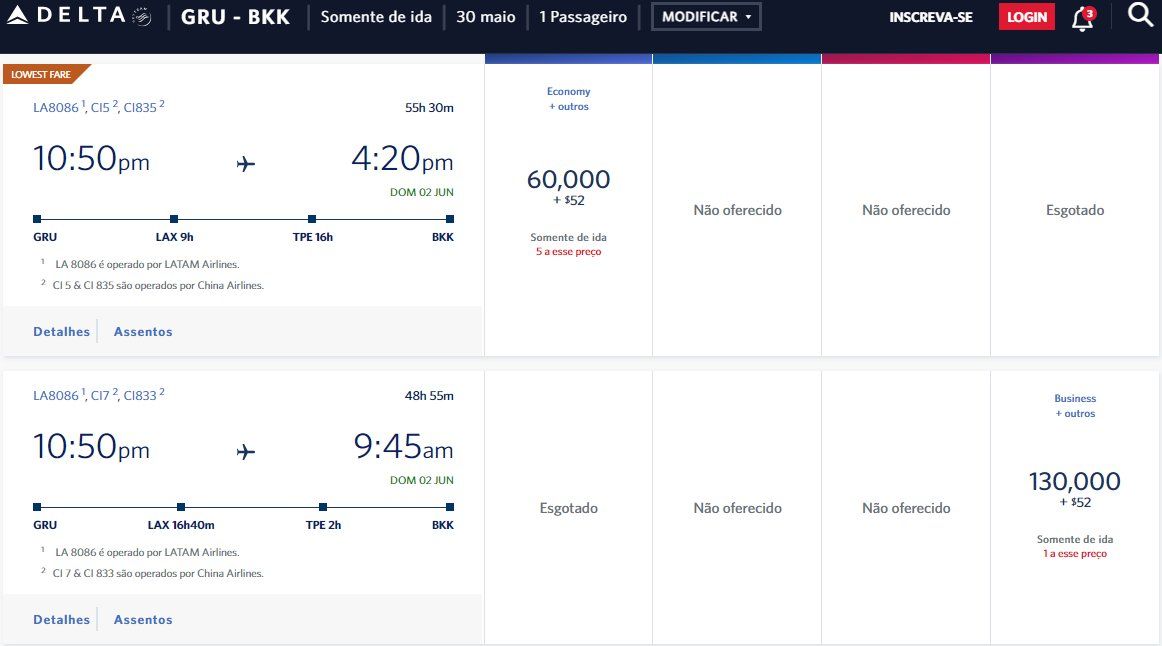Click the Delta logo in header
Image resolution: width=1162 pixels, height=646 pixels.
coord(79,16)
